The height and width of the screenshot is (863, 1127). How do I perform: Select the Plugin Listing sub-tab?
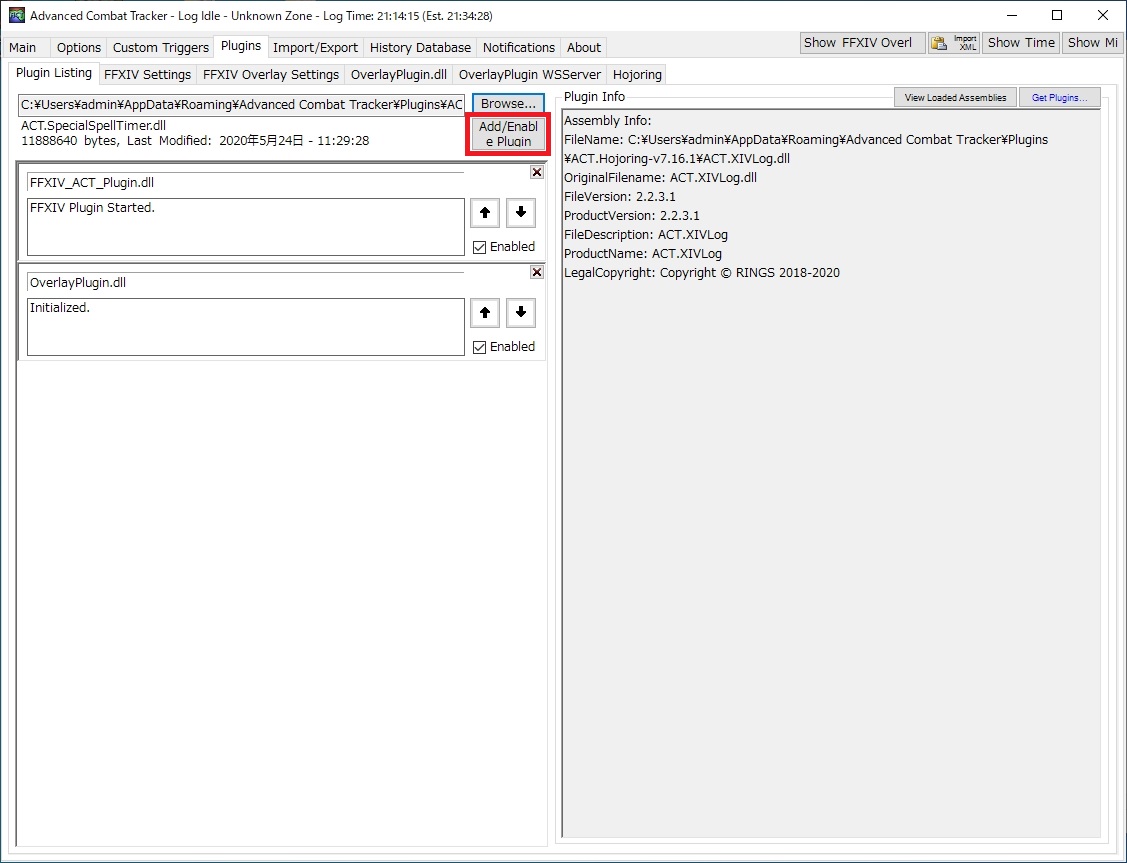(x=54, y=73)
